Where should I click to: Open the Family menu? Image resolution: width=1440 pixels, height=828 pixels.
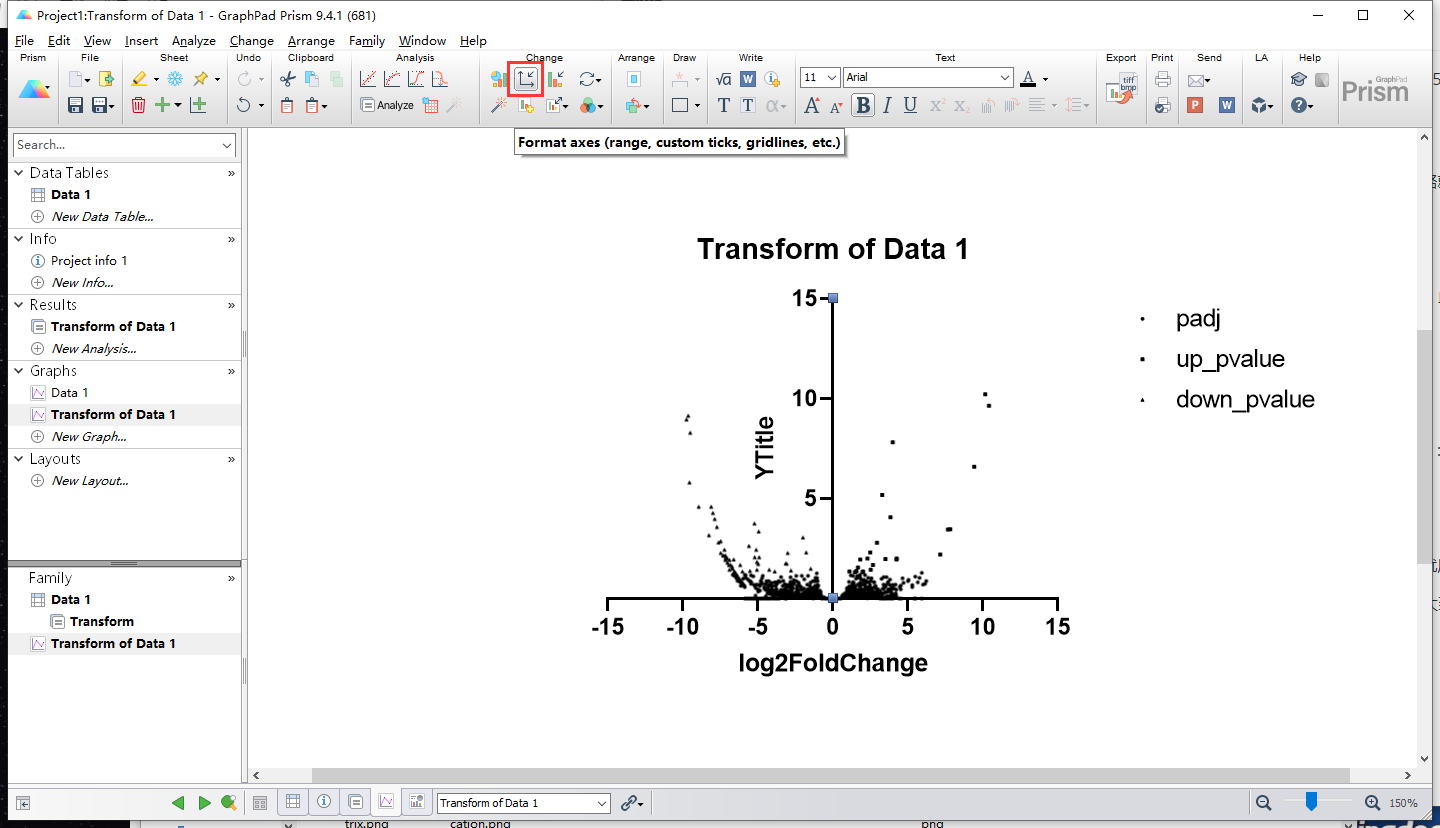pos(367,41)
